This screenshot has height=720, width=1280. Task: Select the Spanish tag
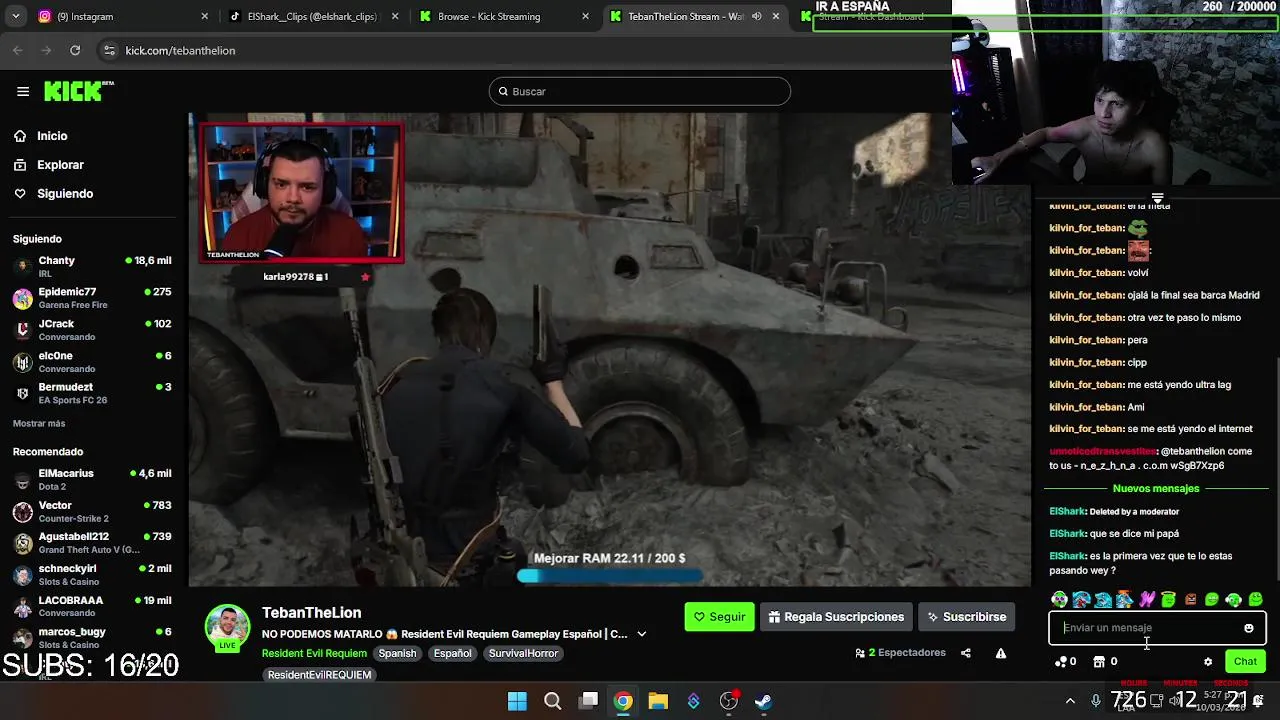coord(397,653)
